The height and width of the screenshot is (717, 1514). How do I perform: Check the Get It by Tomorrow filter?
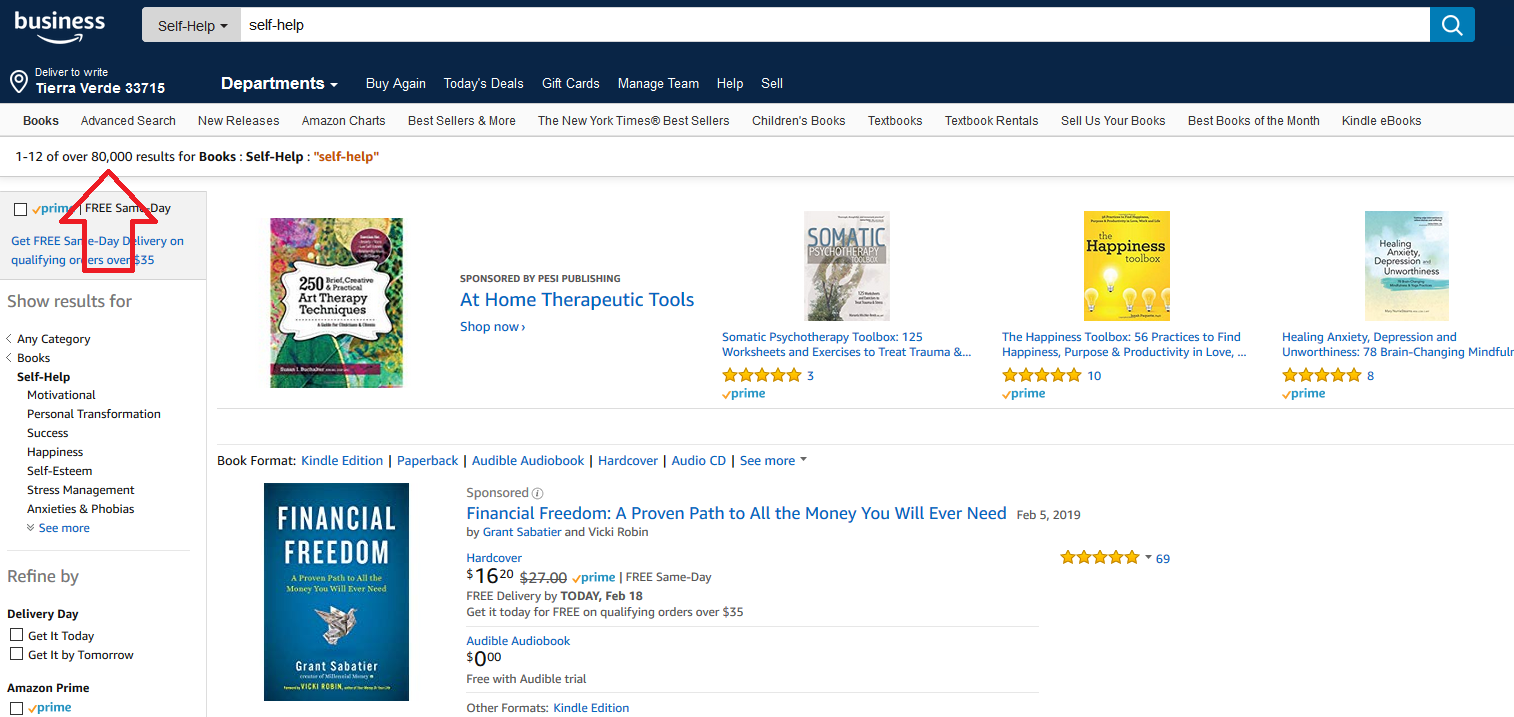tap(16, 654)
